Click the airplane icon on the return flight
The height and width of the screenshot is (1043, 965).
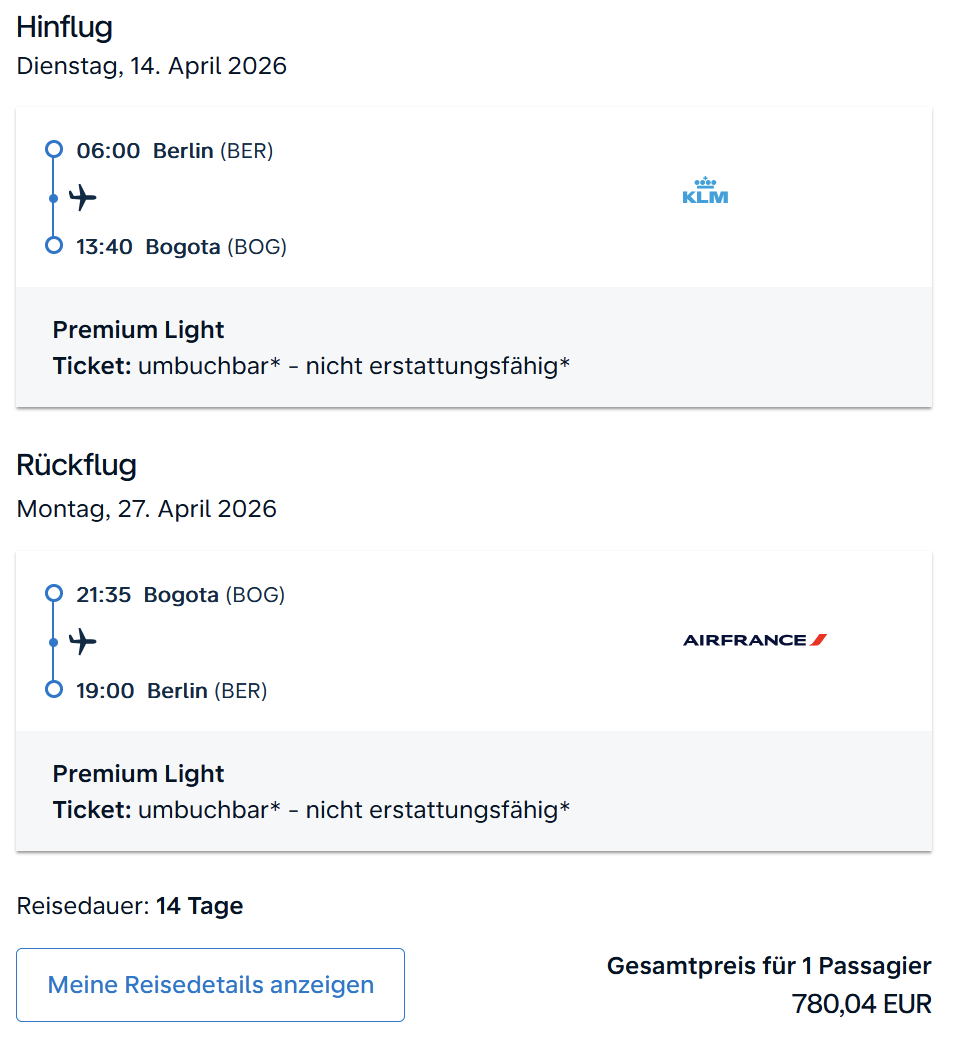coord(83,641)
